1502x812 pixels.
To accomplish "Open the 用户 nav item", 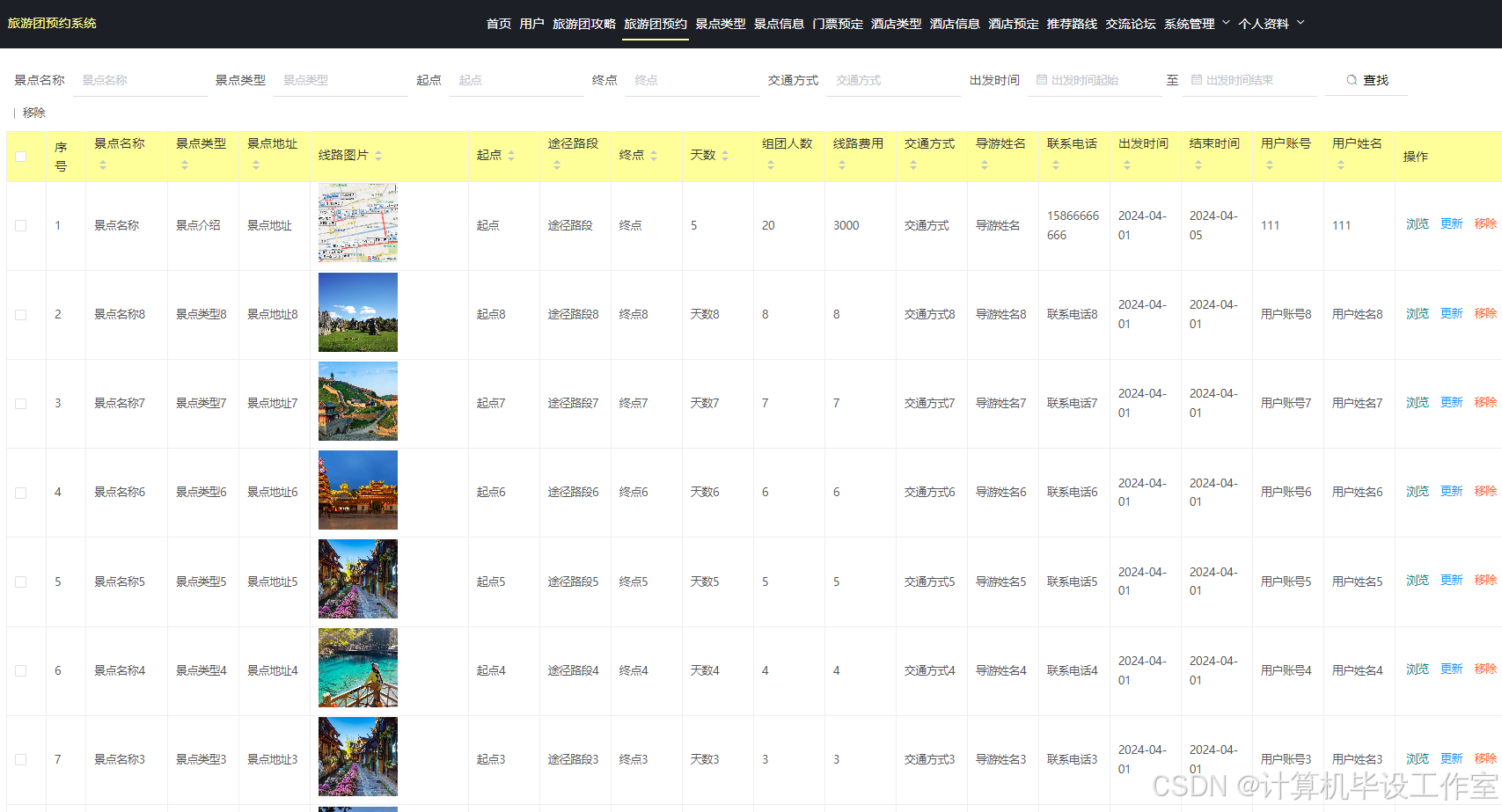I will click(x=531, y=24).
